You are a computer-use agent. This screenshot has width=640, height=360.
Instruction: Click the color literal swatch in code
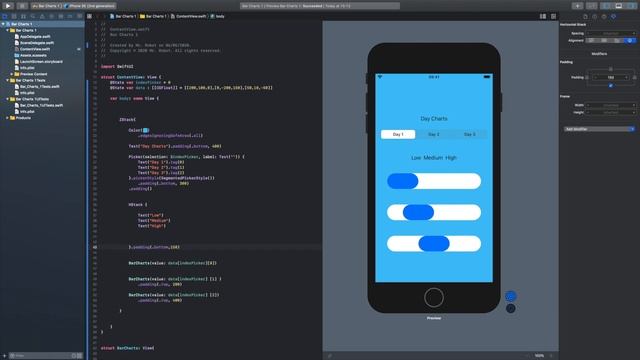(146, 130)
